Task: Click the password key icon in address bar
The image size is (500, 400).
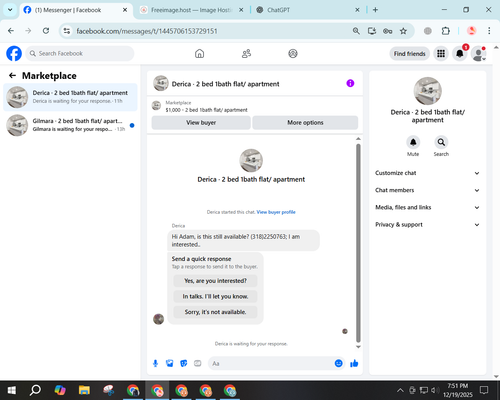Action: pyautogui.click(x=387, y=31)
